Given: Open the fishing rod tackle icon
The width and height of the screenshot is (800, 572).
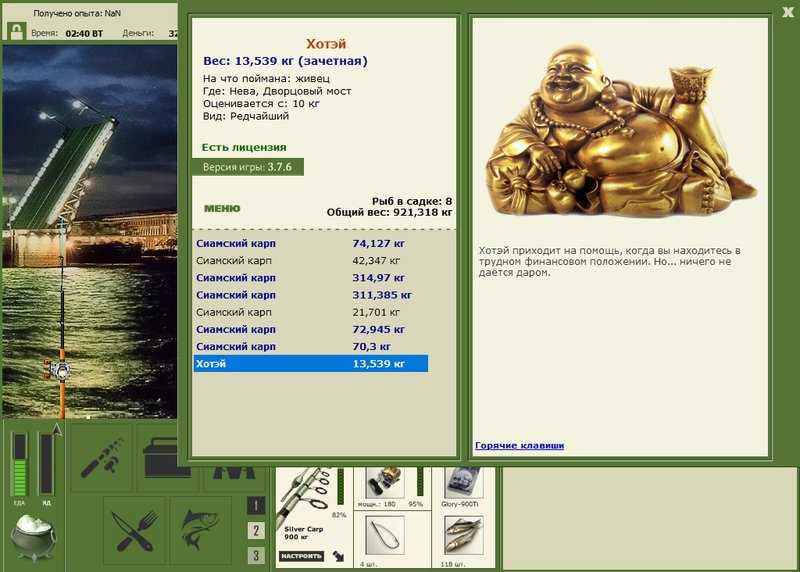Looking at the screenshot, I should coord(101,457).
